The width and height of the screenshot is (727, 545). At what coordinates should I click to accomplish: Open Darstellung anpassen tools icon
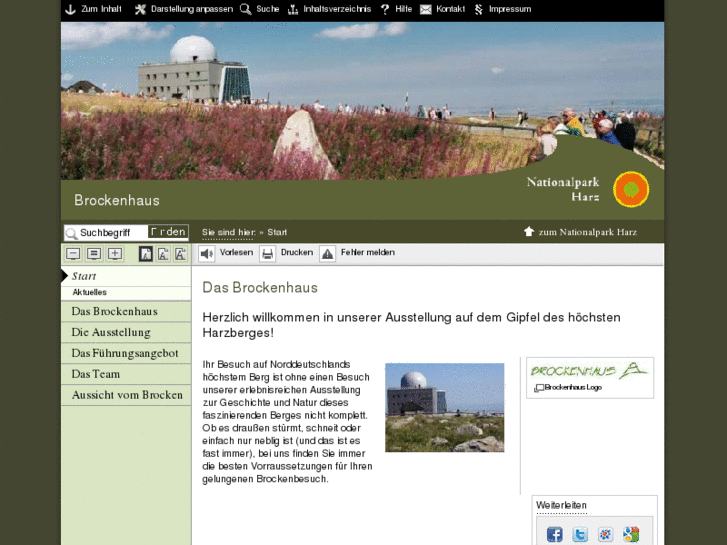click(x=140, y=9)
